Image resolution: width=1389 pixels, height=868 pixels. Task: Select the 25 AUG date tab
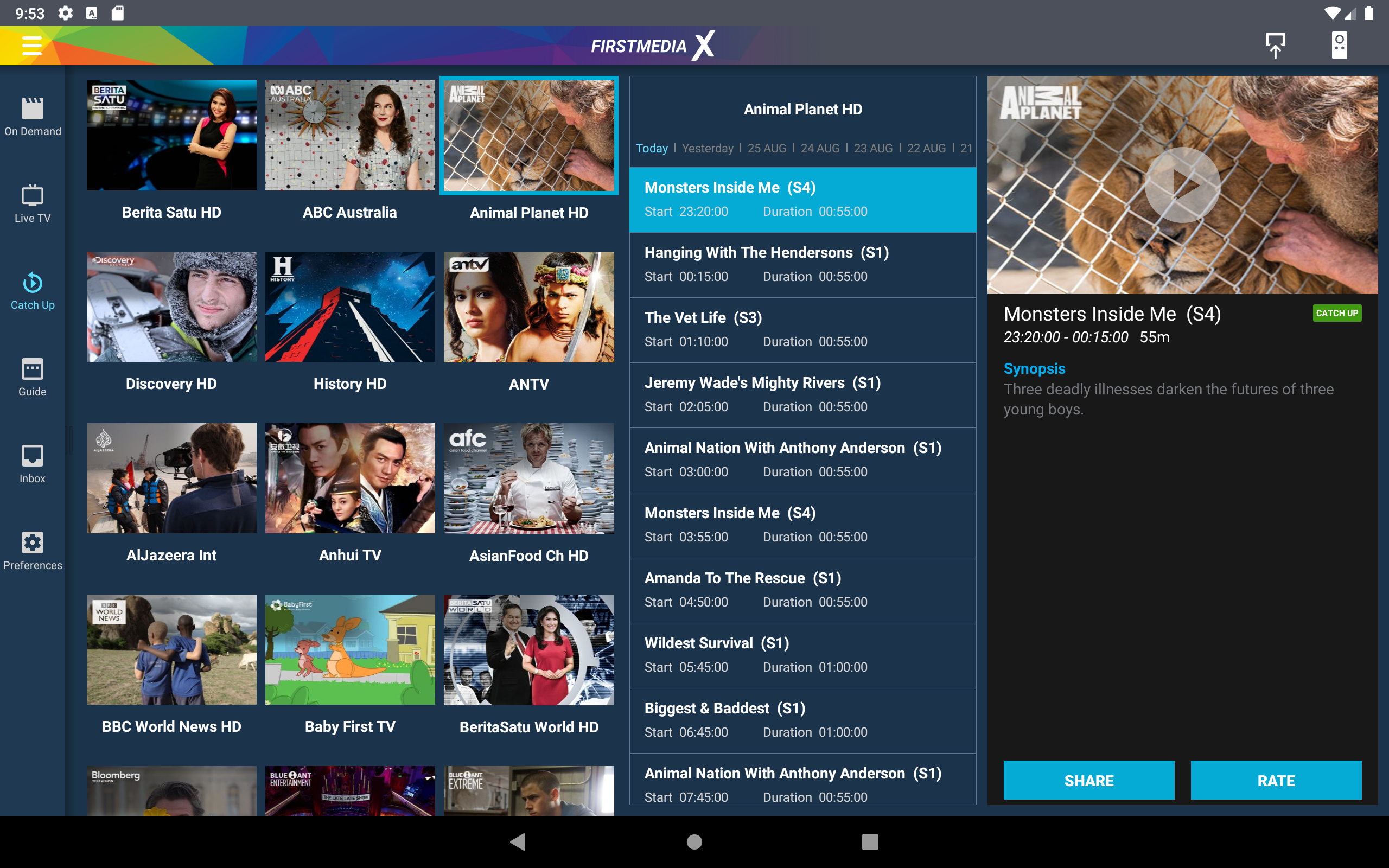766,148
